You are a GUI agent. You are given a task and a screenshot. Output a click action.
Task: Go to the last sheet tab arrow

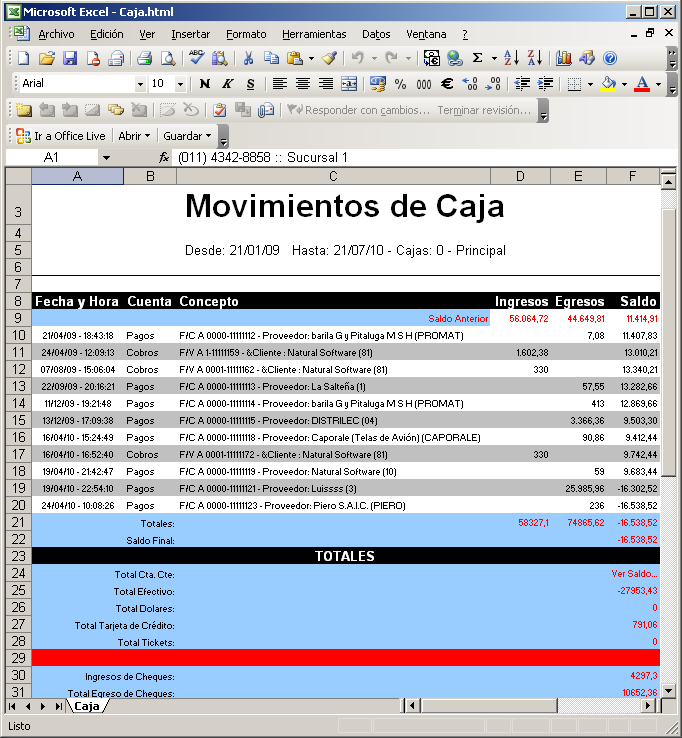[x=58, y=706]
